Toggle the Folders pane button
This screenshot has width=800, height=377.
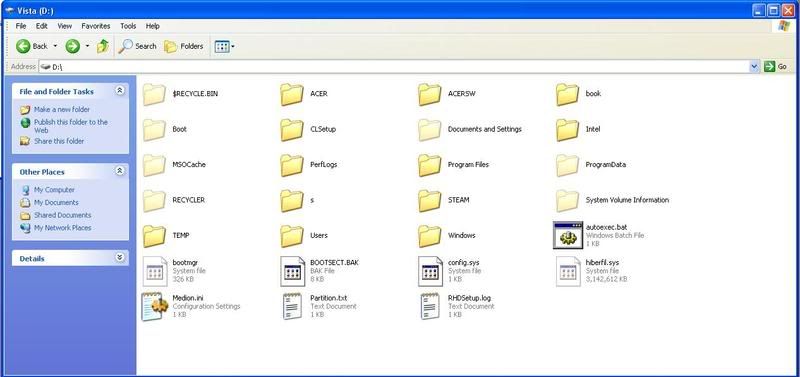pyautogui.click(x=184, y=46)
